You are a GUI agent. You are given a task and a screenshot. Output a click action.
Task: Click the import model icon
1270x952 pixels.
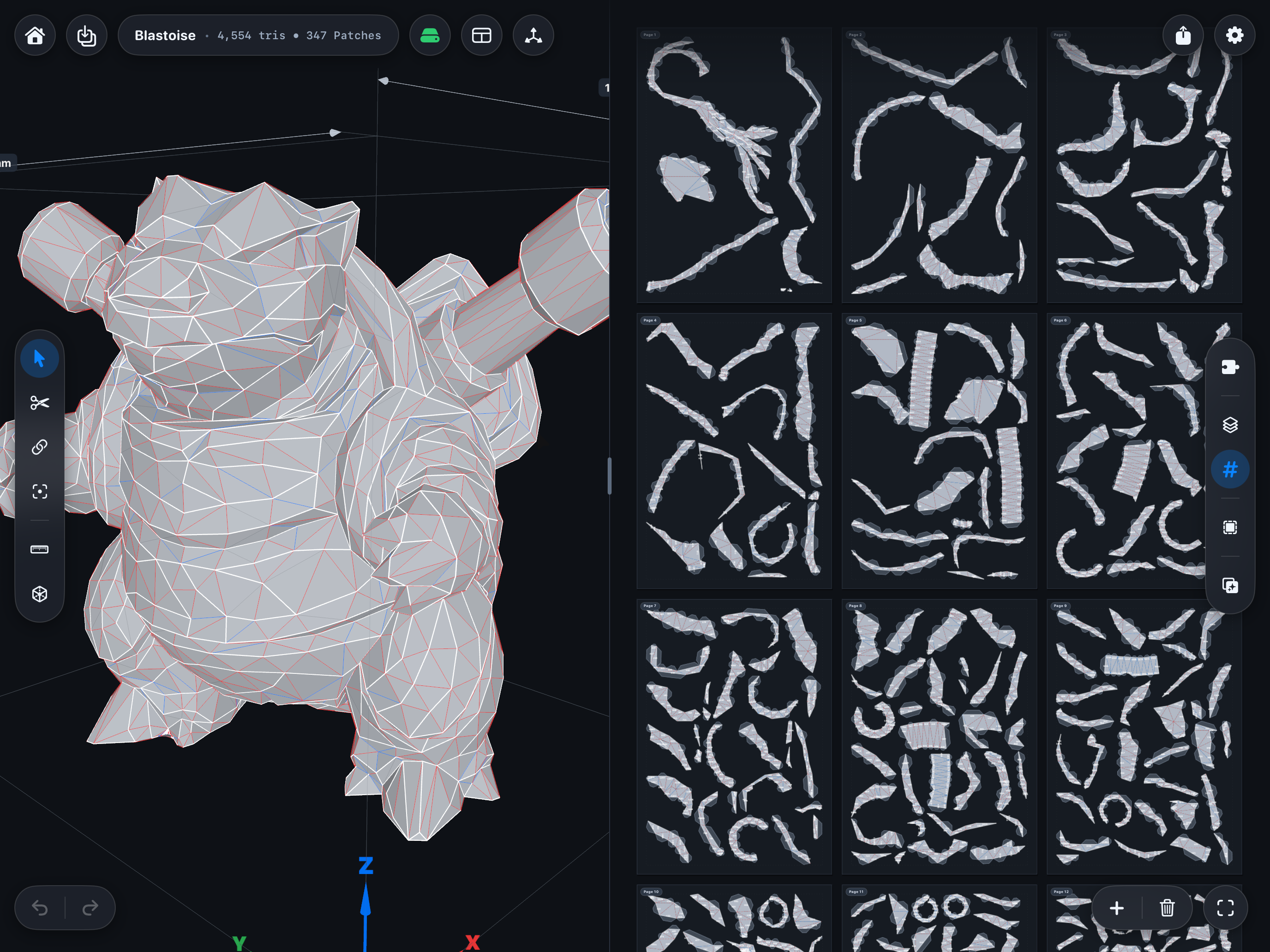click(x=87, y=36)
